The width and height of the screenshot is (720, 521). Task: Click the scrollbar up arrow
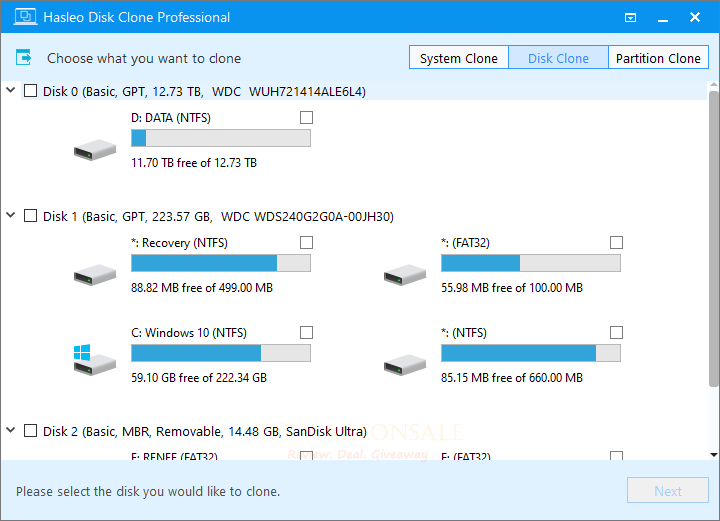click(713, 85)
